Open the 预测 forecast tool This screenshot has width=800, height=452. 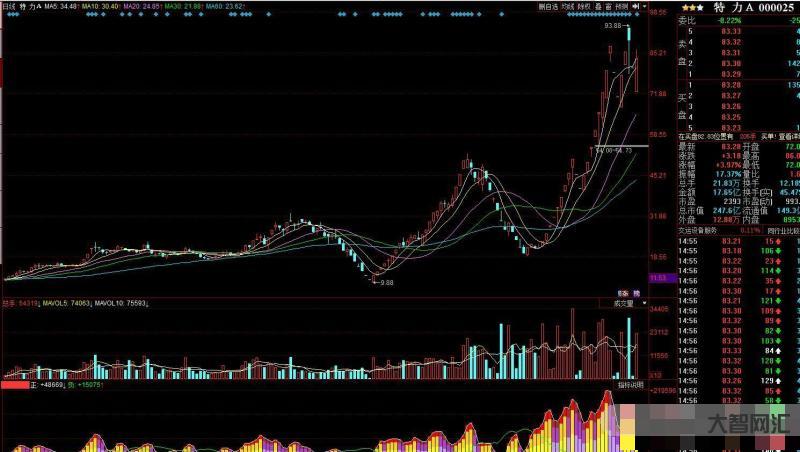(621, 5)
